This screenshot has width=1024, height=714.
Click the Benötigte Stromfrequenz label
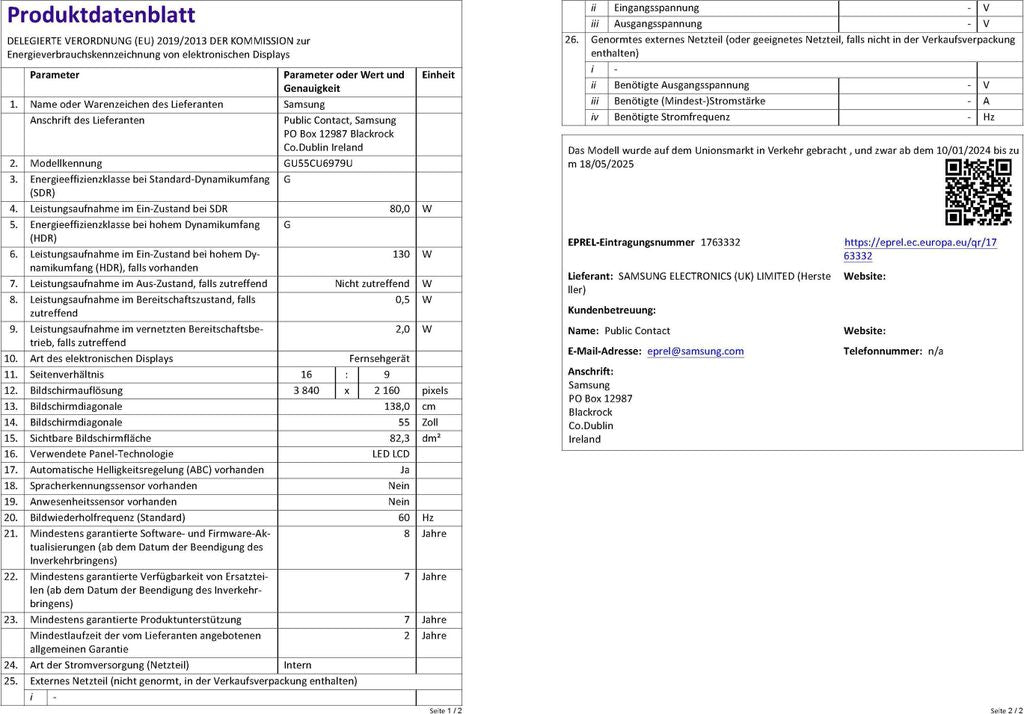[672, 117]
